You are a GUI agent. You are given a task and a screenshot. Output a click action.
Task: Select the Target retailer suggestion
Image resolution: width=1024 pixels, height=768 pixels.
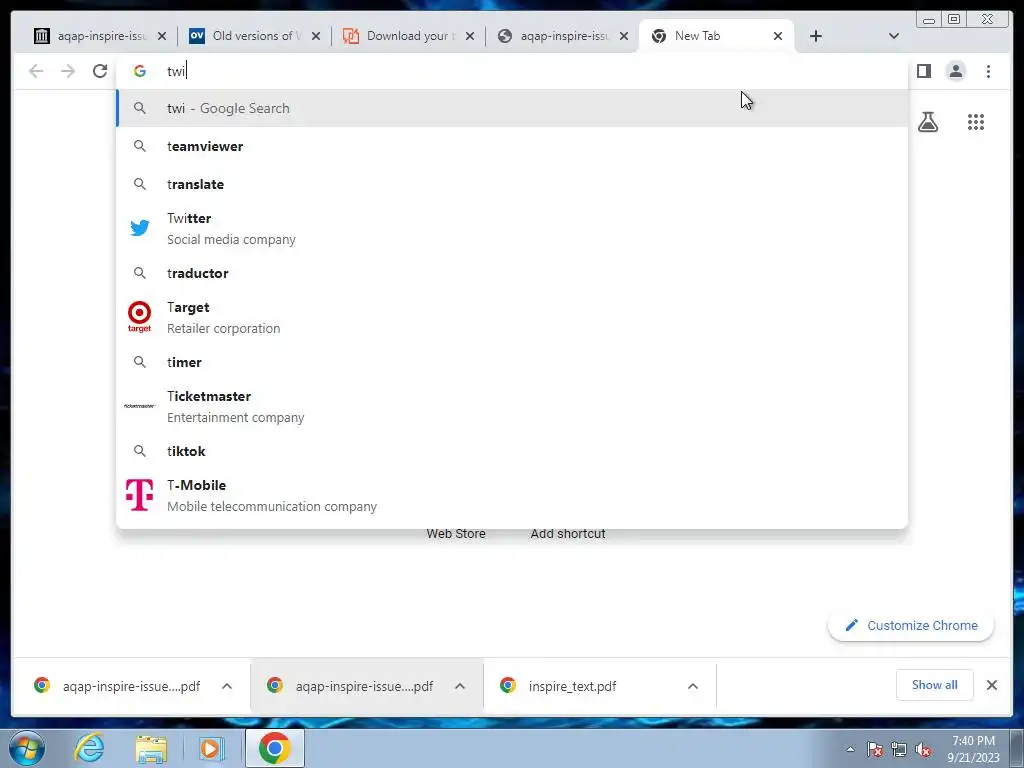pos(512,317)
